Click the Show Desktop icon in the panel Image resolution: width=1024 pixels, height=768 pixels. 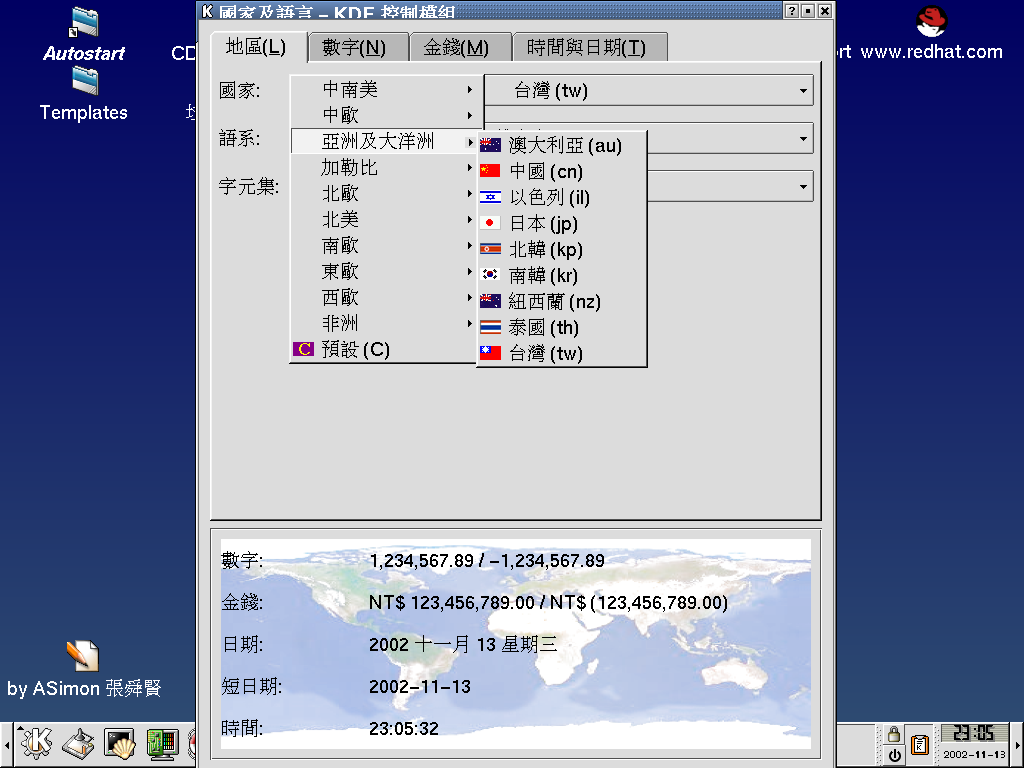78,743
